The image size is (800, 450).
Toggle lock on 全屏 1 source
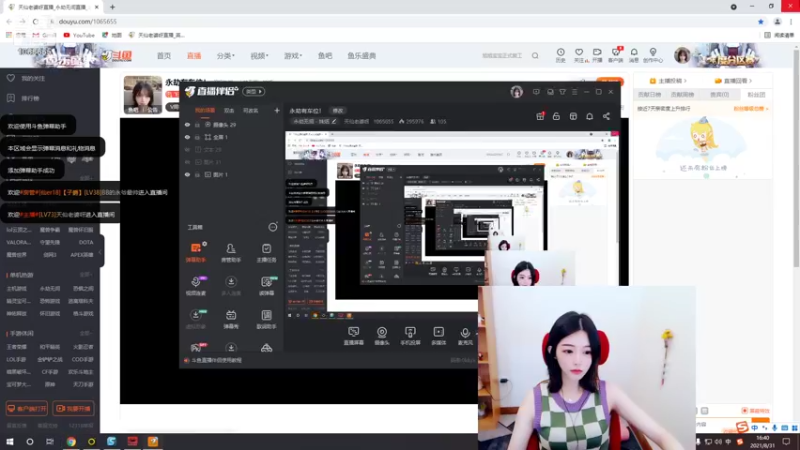coord(197,137)
